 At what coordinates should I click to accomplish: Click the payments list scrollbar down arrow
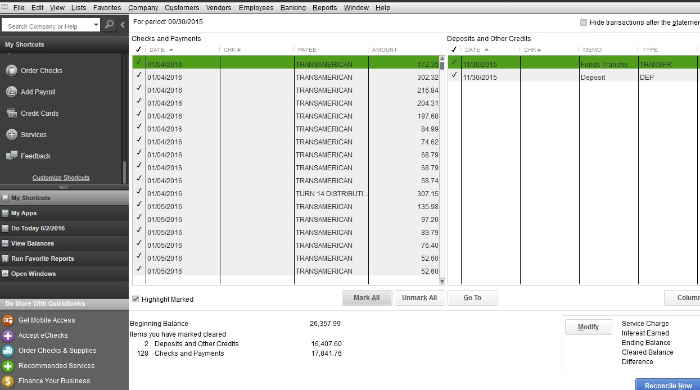pos(442,281)
